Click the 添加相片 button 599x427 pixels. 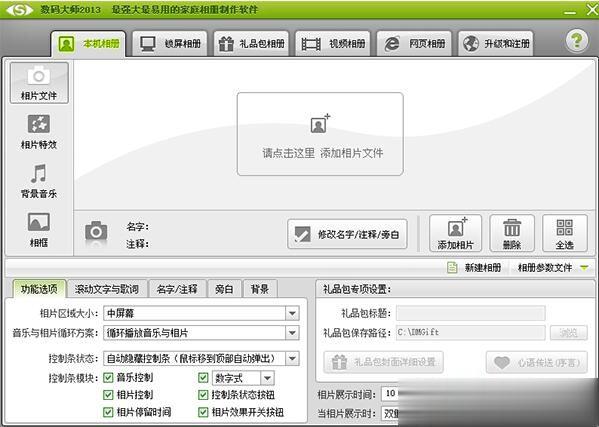pos(455,233)
